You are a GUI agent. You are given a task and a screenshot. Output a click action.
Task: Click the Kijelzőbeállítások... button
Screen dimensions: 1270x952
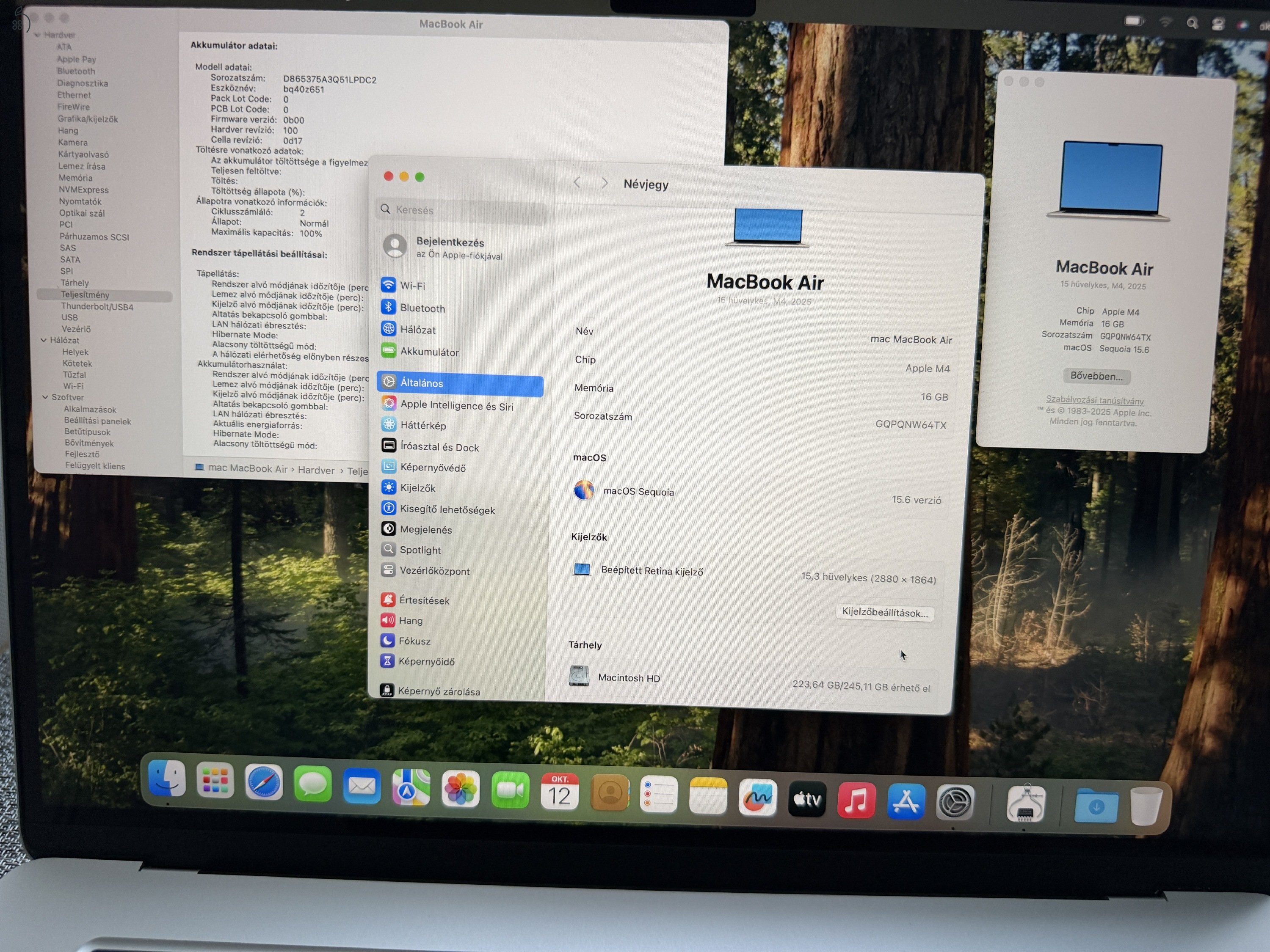coord(885,613)
